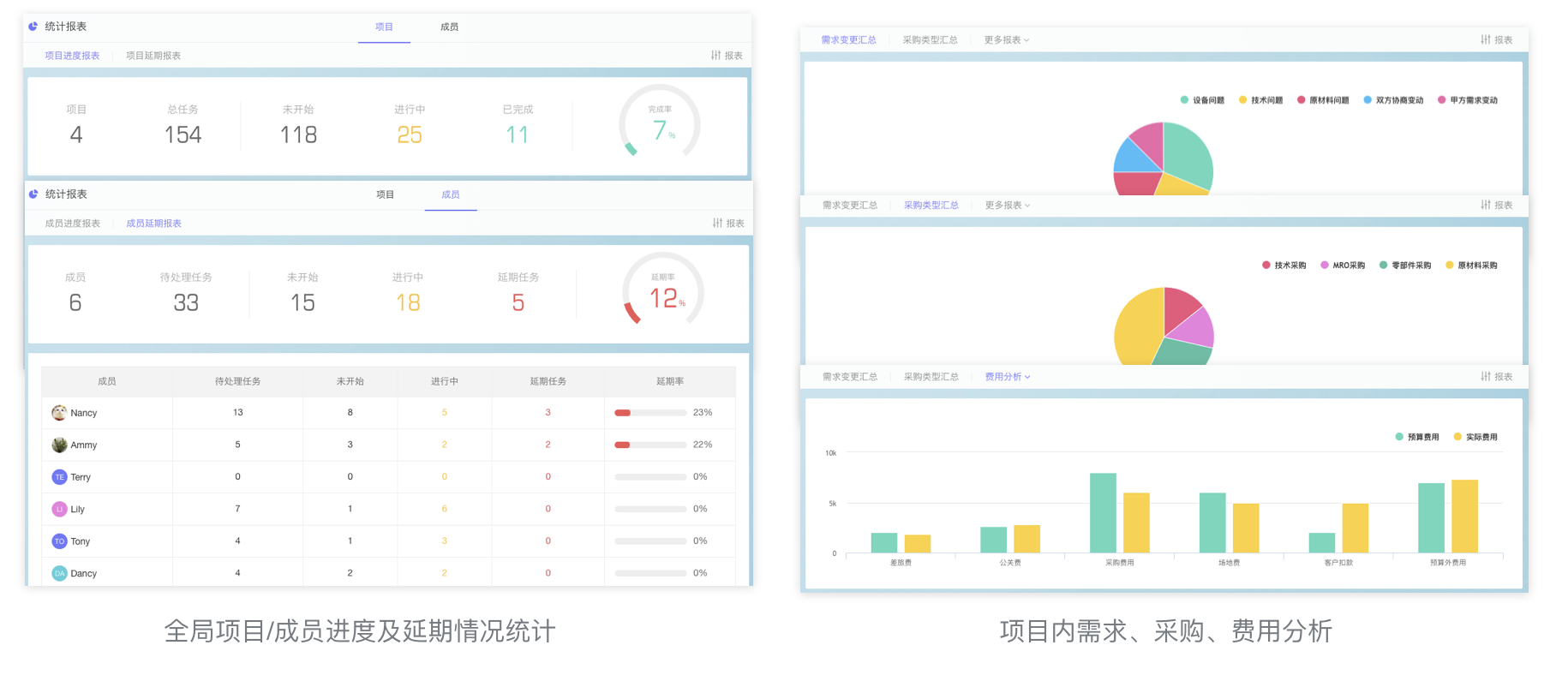
Task: Click Nancy's 待处理任务 count 13
Action: pyautogui.click(x=238, y=413)
